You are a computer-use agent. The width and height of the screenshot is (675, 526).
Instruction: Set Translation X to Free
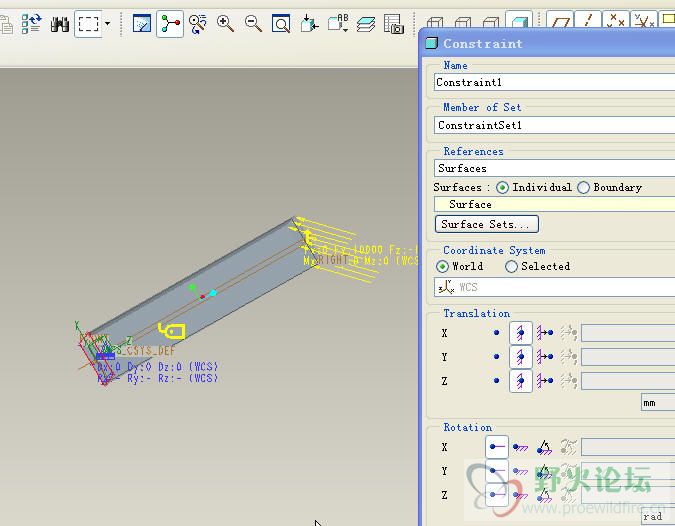click(496, 333)
